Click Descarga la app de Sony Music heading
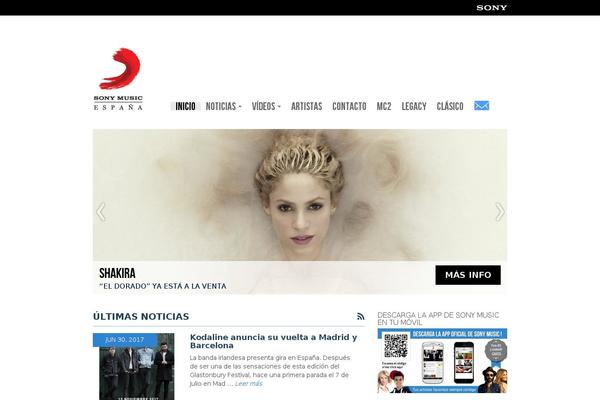The width and height of the screenshot is (600, 400). click(x=438, y=318)
